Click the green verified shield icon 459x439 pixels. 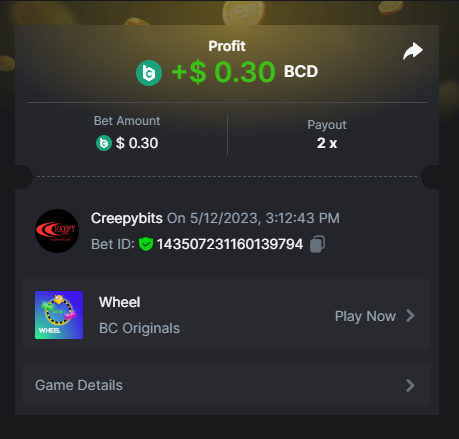(146, 244)
